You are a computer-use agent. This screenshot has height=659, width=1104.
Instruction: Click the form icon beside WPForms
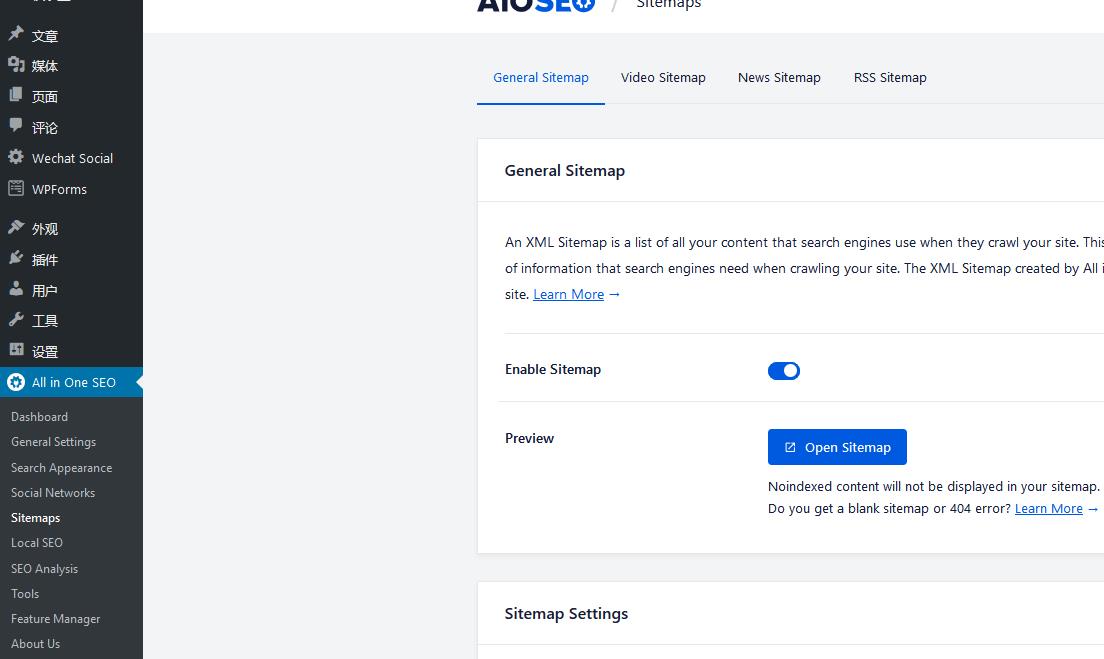(15, 188)
